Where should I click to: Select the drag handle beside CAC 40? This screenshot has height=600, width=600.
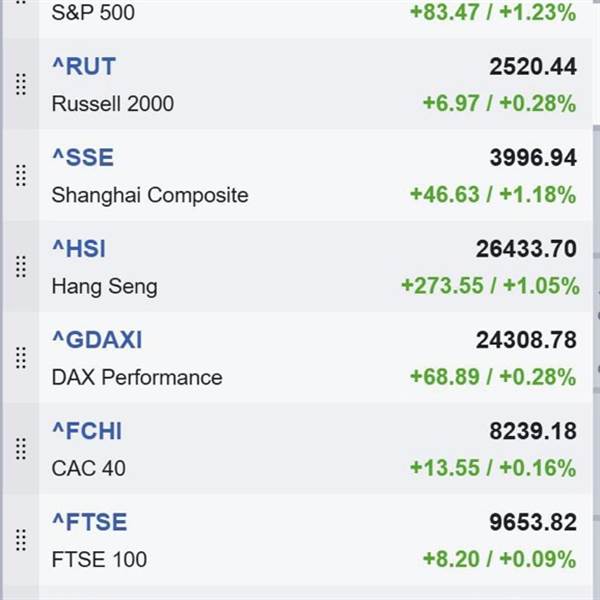tap(21, 449)
